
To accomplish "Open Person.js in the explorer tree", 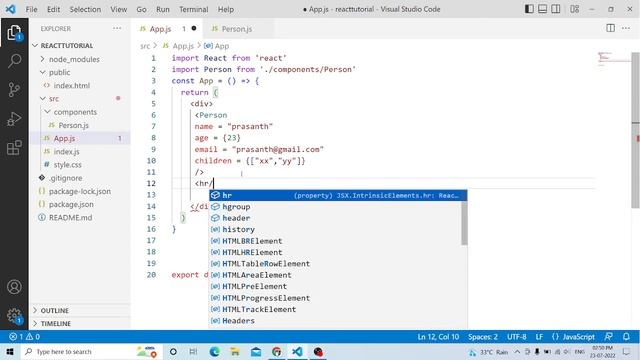I will [x=73, y=125].
